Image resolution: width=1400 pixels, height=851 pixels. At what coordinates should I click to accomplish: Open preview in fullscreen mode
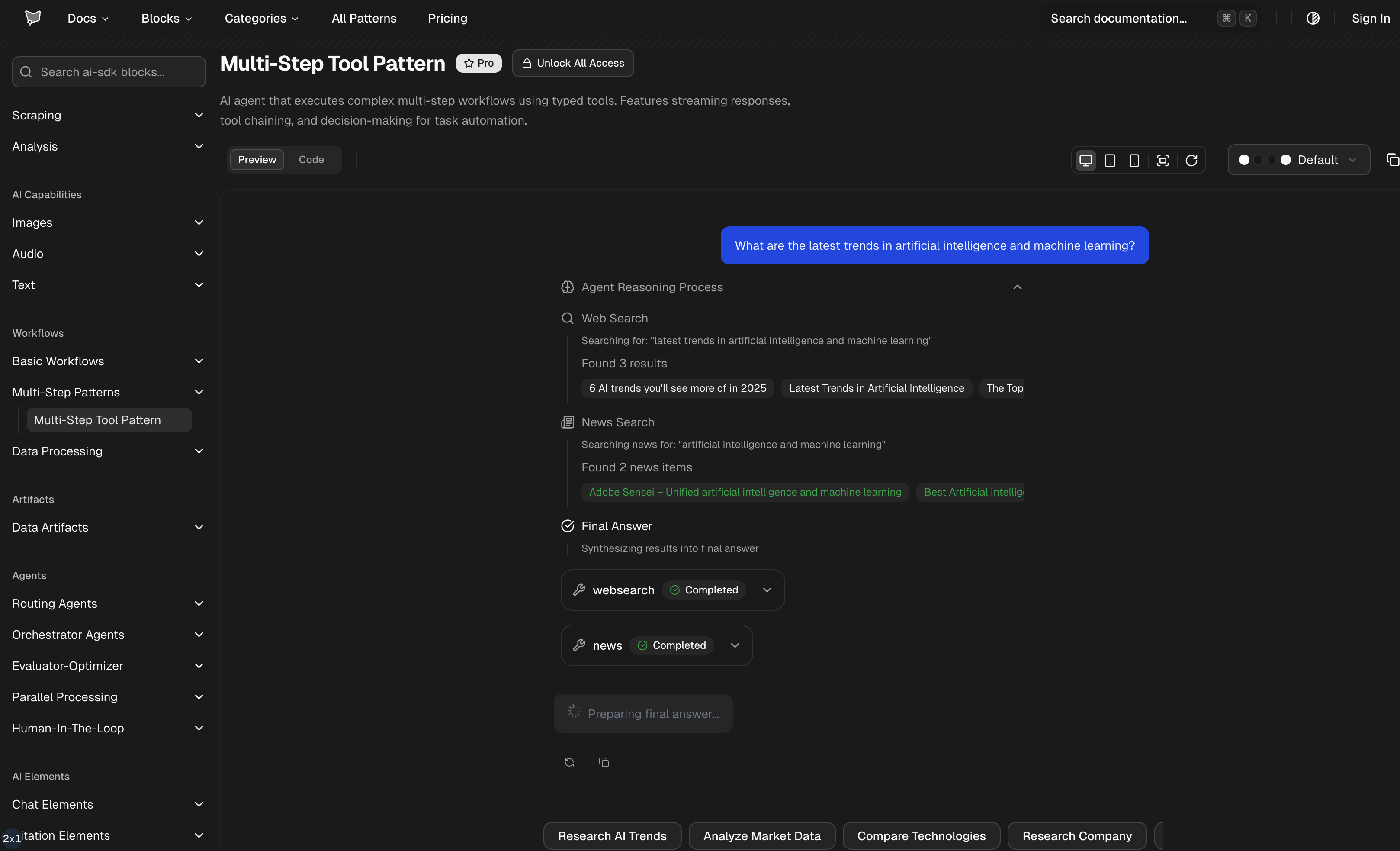[x=1163, y=160]
